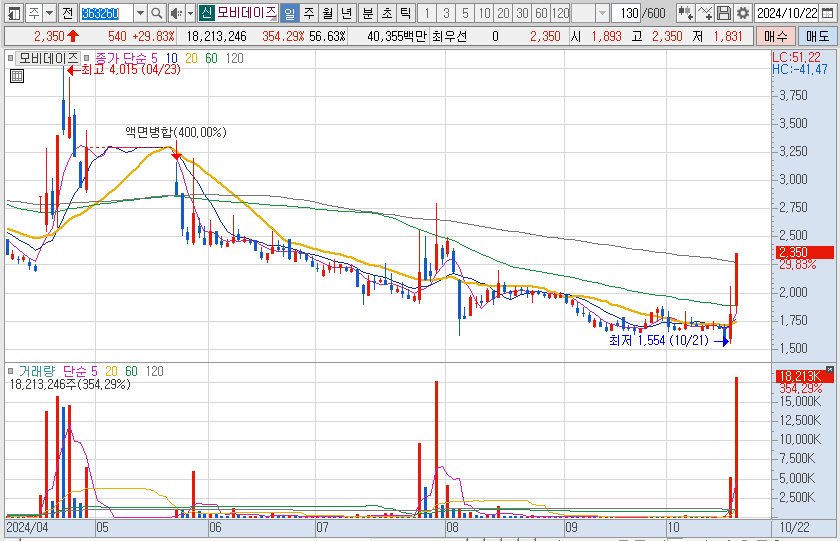Image resolution: width=840 pixels, height=541 pixels.
Task: Click the 최저 1,554 (10/21) low marker
Action: pyautogui.click(x=669, y=341)
